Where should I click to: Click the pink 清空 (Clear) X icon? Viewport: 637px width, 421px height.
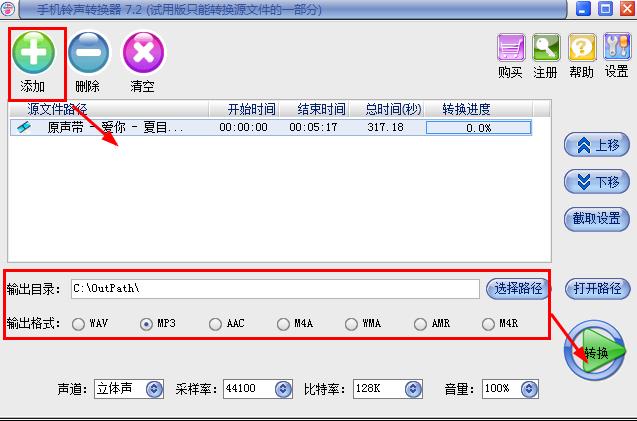click(x=143, y=52)
